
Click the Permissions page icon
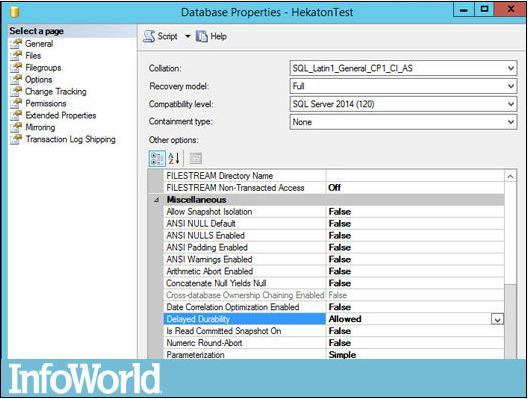[16, 103]
